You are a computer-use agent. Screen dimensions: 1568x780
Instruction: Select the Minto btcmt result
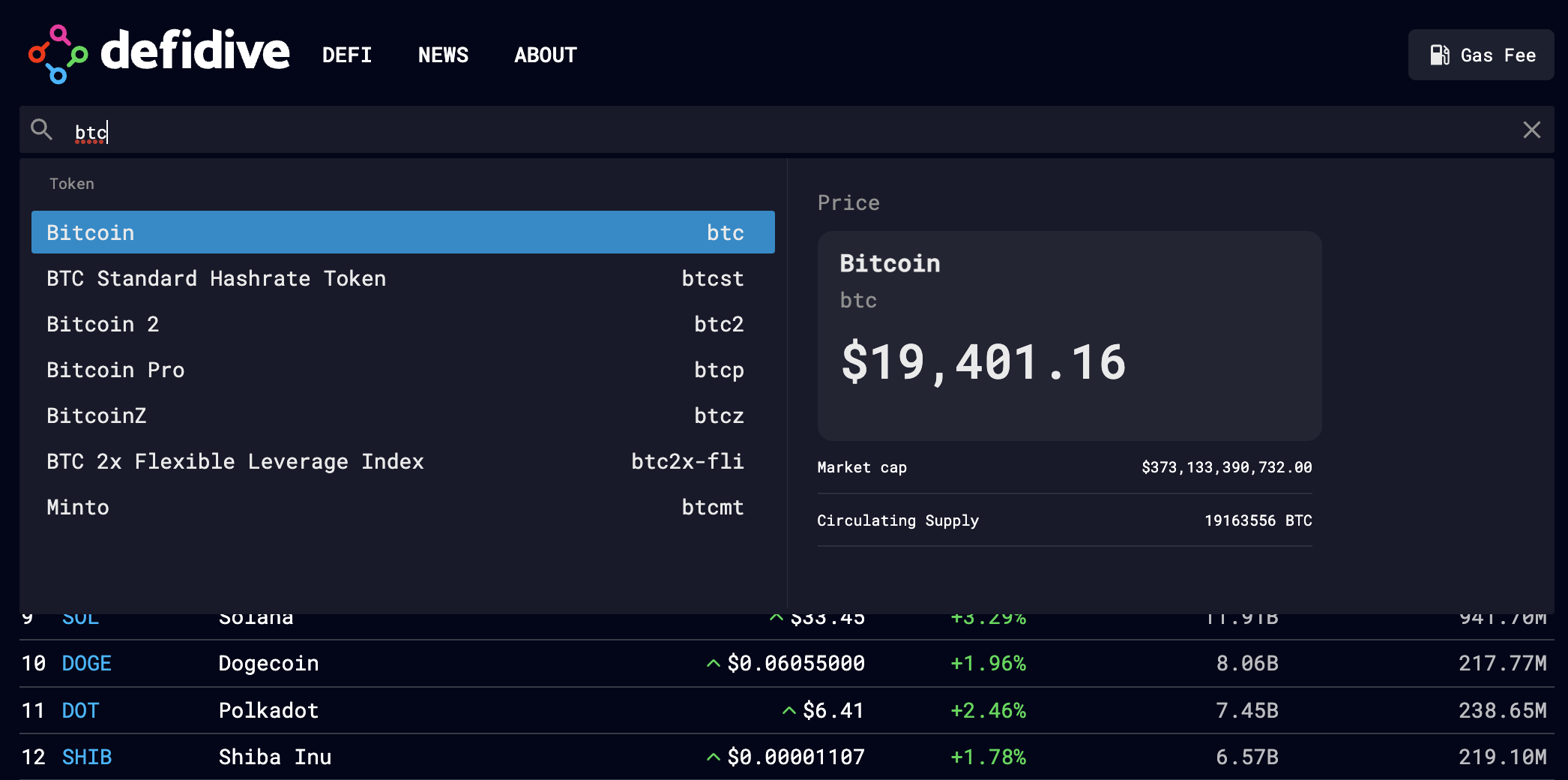click(403, 507)
